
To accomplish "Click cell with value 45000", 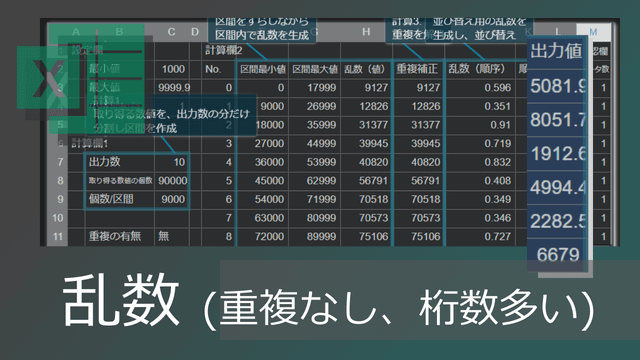I will 262,181.
